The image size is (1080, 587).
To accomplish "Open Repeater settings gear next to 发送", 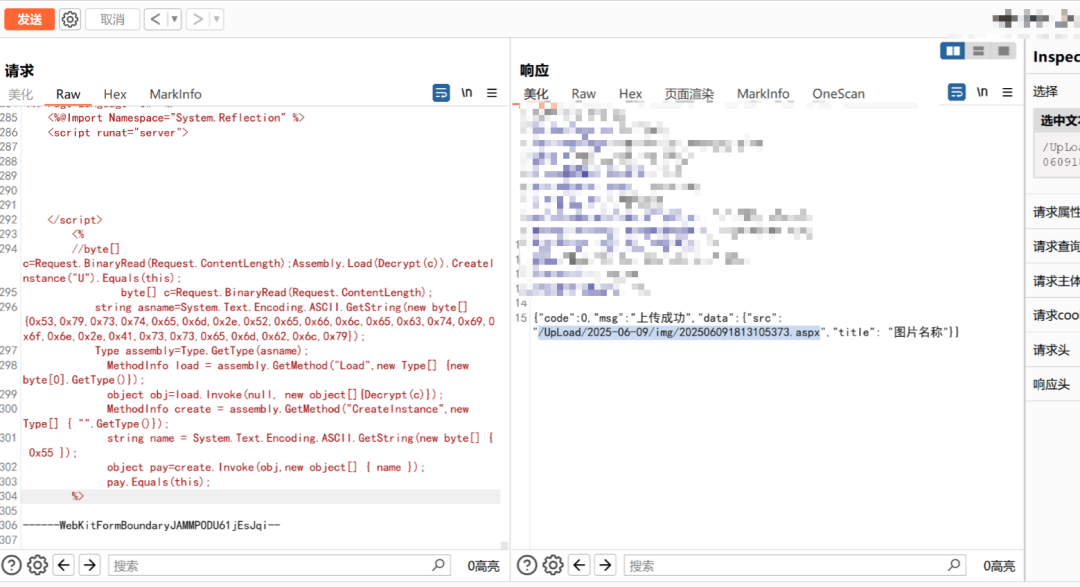I will [x=70, y=19].
